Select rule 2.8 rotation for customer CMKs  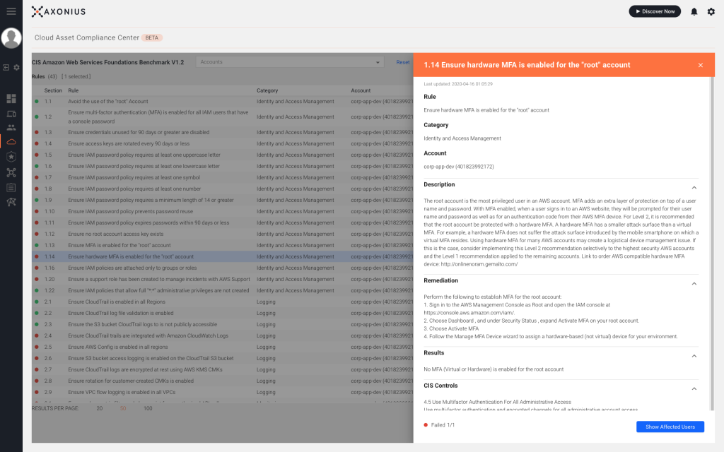223,381
